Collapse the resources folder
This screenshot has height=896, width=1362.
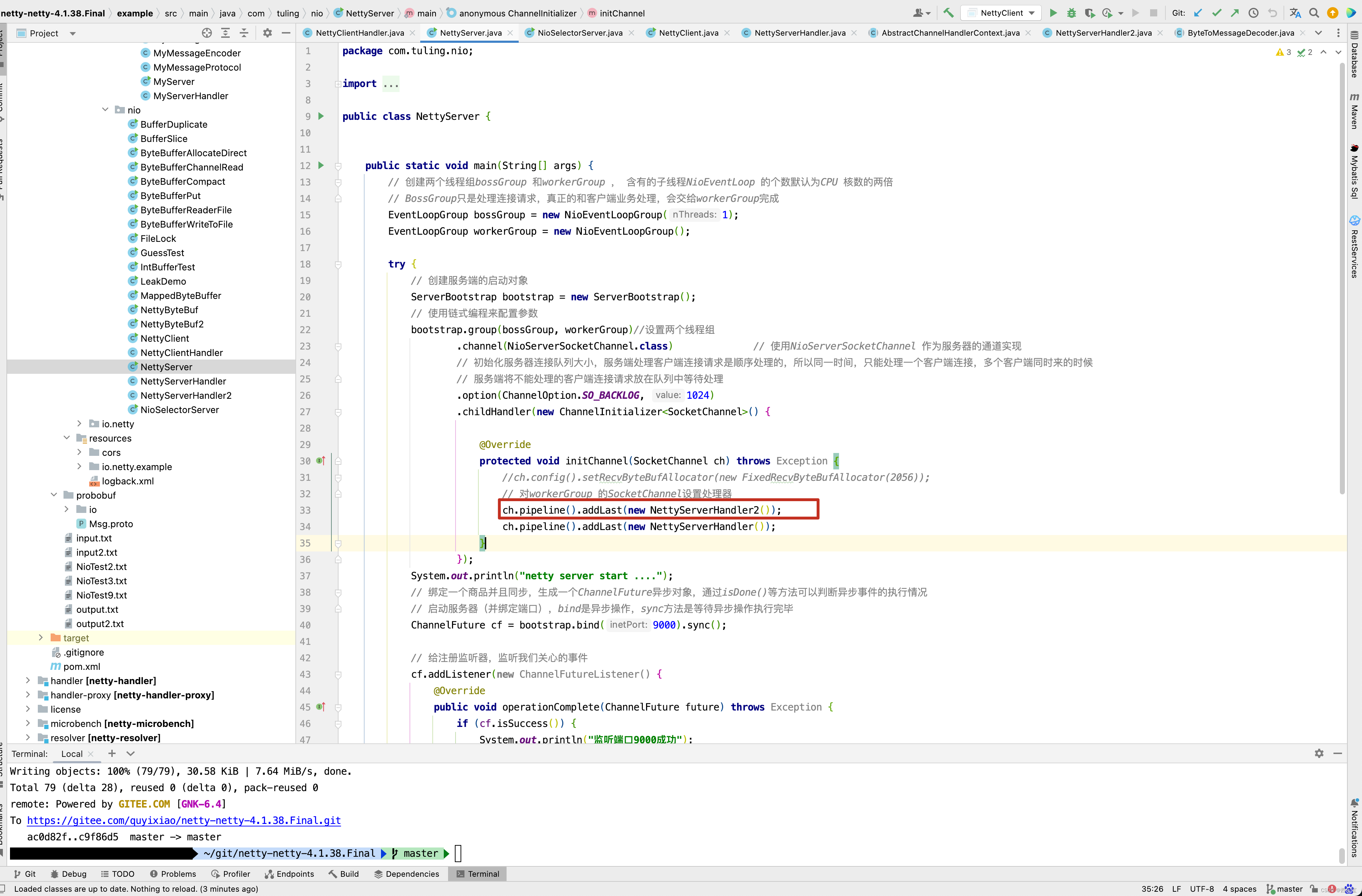tap(67, 438)
